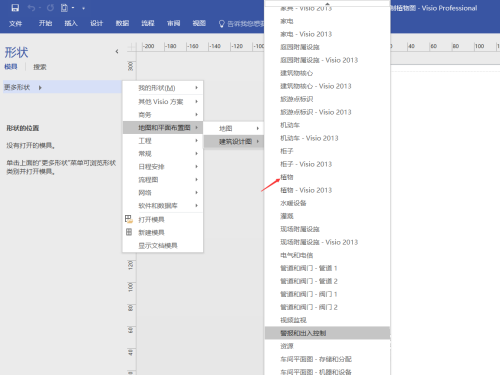Screen dimensions: 500x375
Task: Expand the 日程安排 submenu
Action: [x=163, y=167]
